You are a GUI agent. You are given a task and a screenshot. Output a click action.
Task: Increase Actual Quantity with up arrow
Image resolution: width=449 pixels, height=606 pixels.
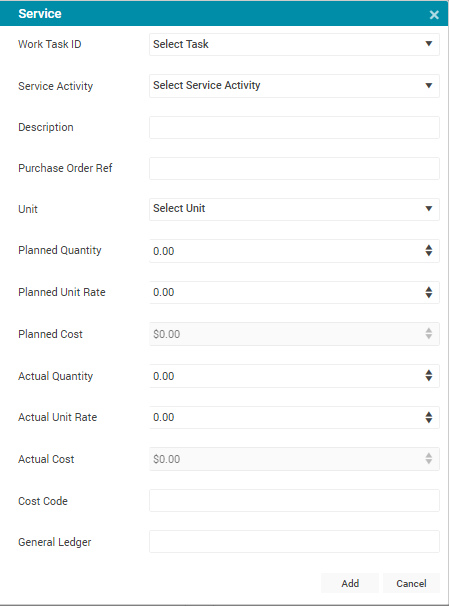pyautogui.click(x=429, y=372)
